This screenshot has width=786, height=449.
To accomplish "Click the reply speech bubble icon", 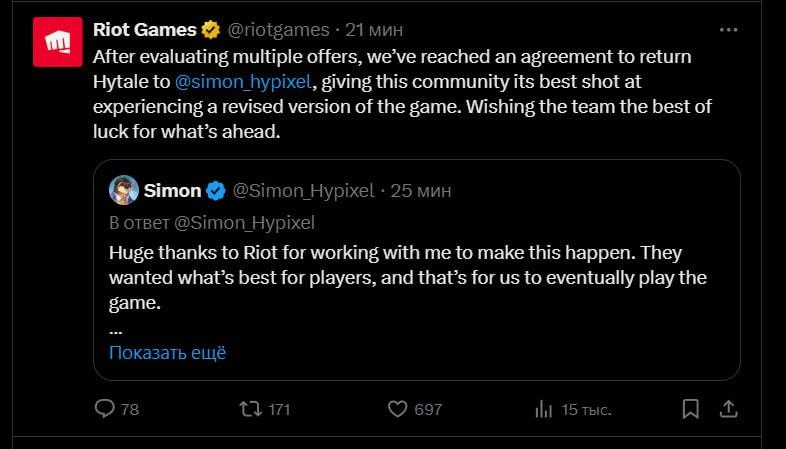I will 104,409.
